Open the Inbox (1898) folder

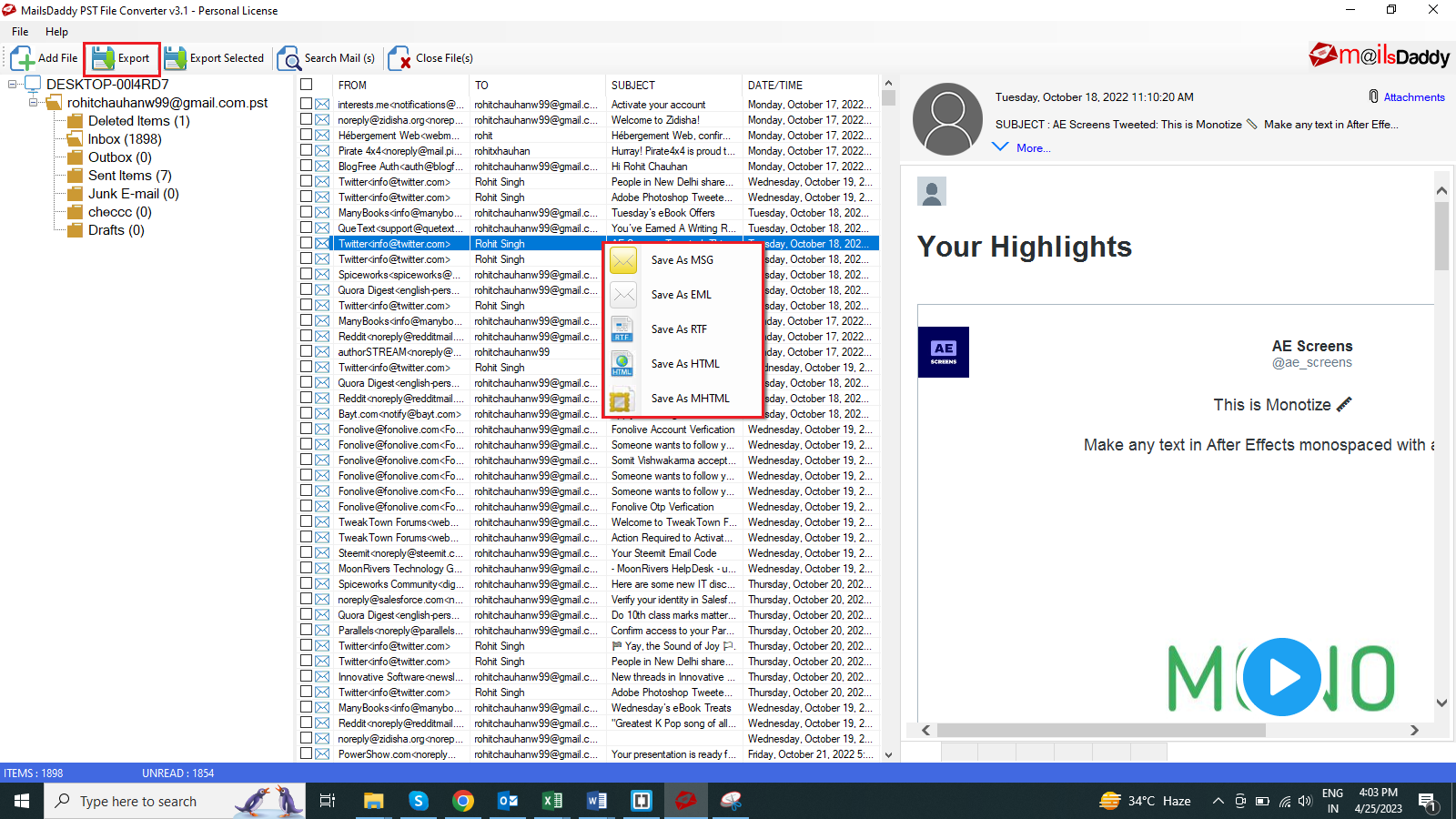click(x=125, y=139)
